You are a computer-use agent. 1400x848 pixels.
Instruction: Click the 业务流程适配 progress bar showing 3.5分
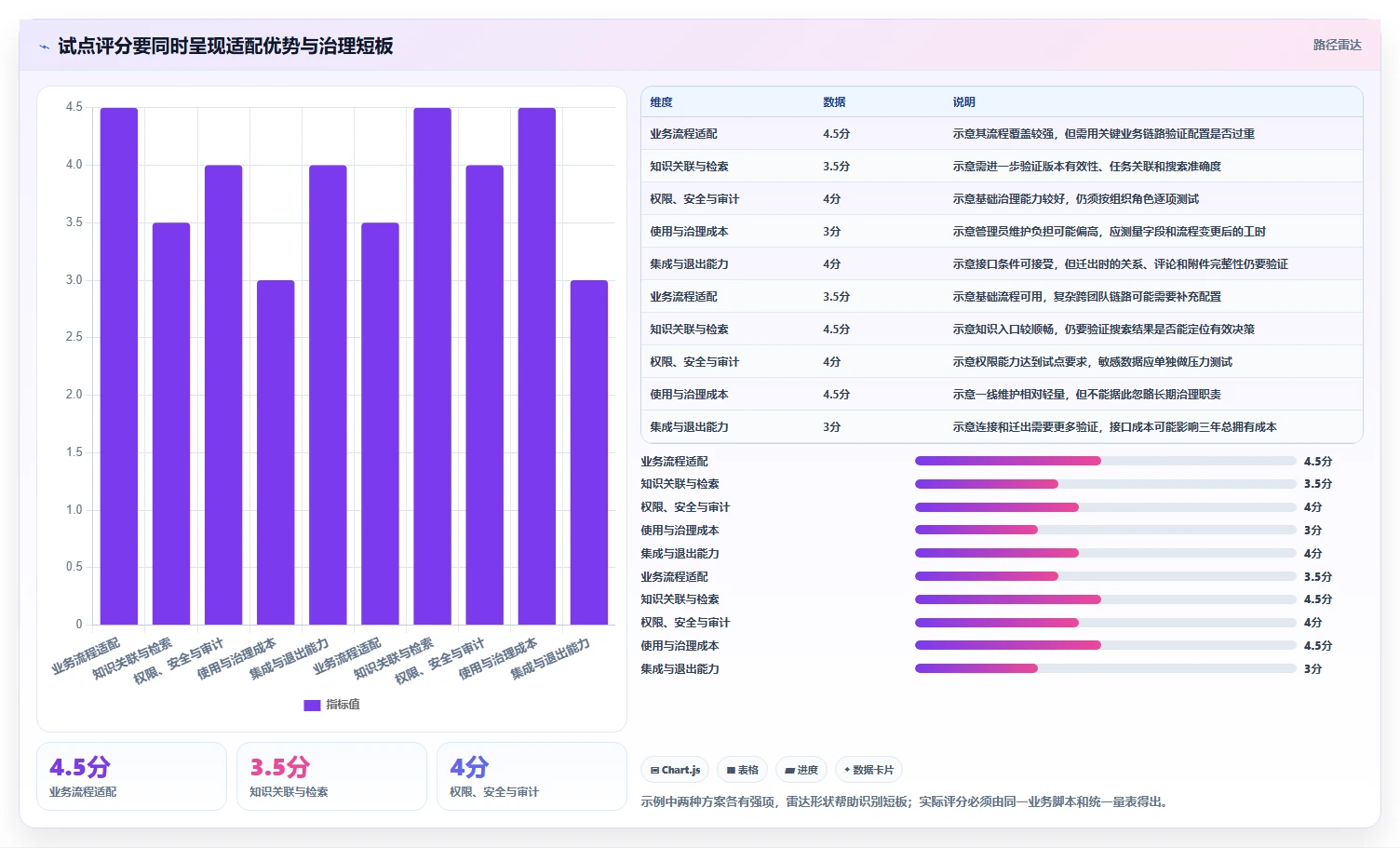tap(1105, 576)
